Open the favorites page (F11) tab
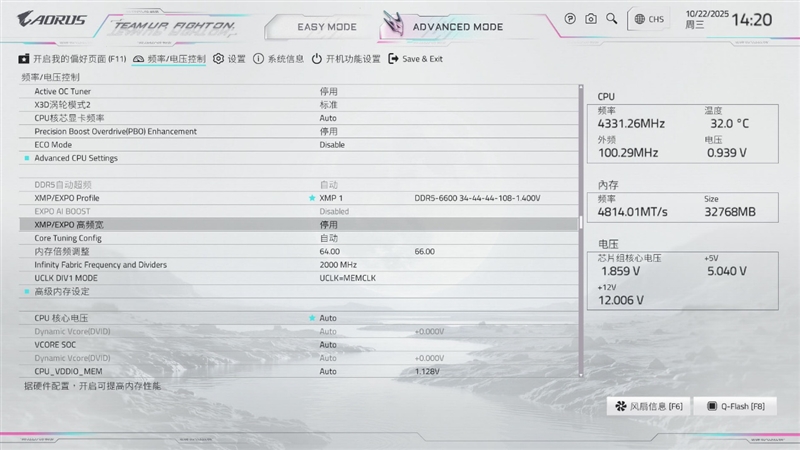Viewport: 800px width, 450px height. [x=72, y=59]
